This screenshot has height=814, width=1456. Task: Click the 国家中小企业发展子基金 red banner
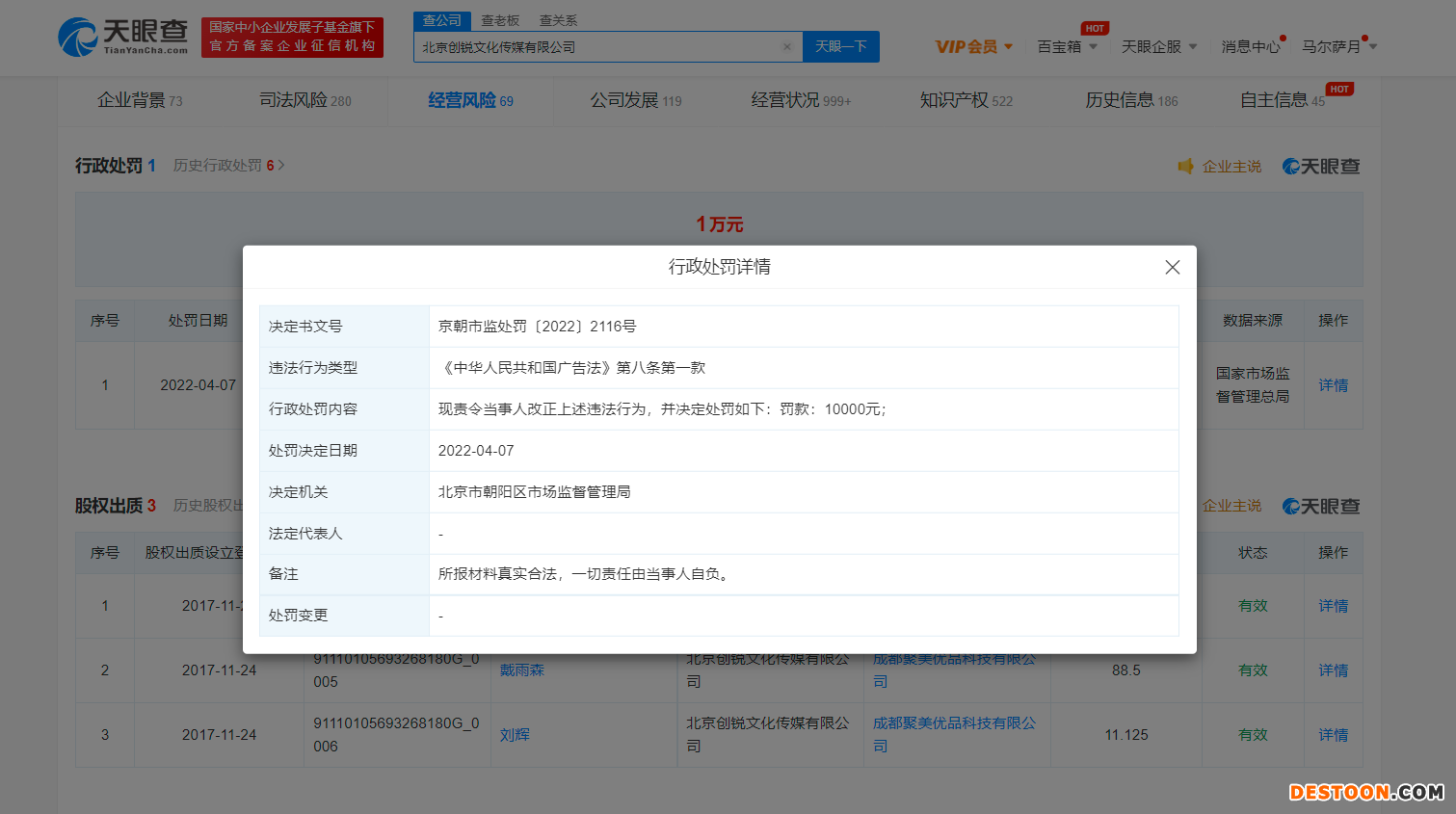(x=292, y=37)
